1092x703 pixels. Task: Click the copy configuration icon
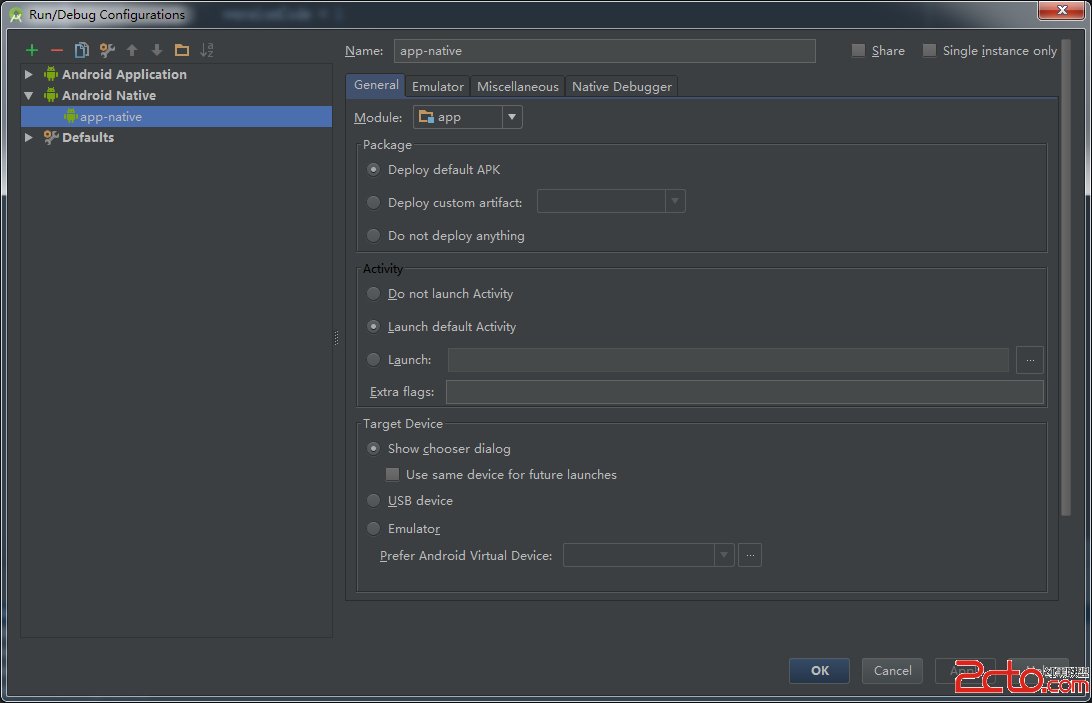(x=82, y=50)
